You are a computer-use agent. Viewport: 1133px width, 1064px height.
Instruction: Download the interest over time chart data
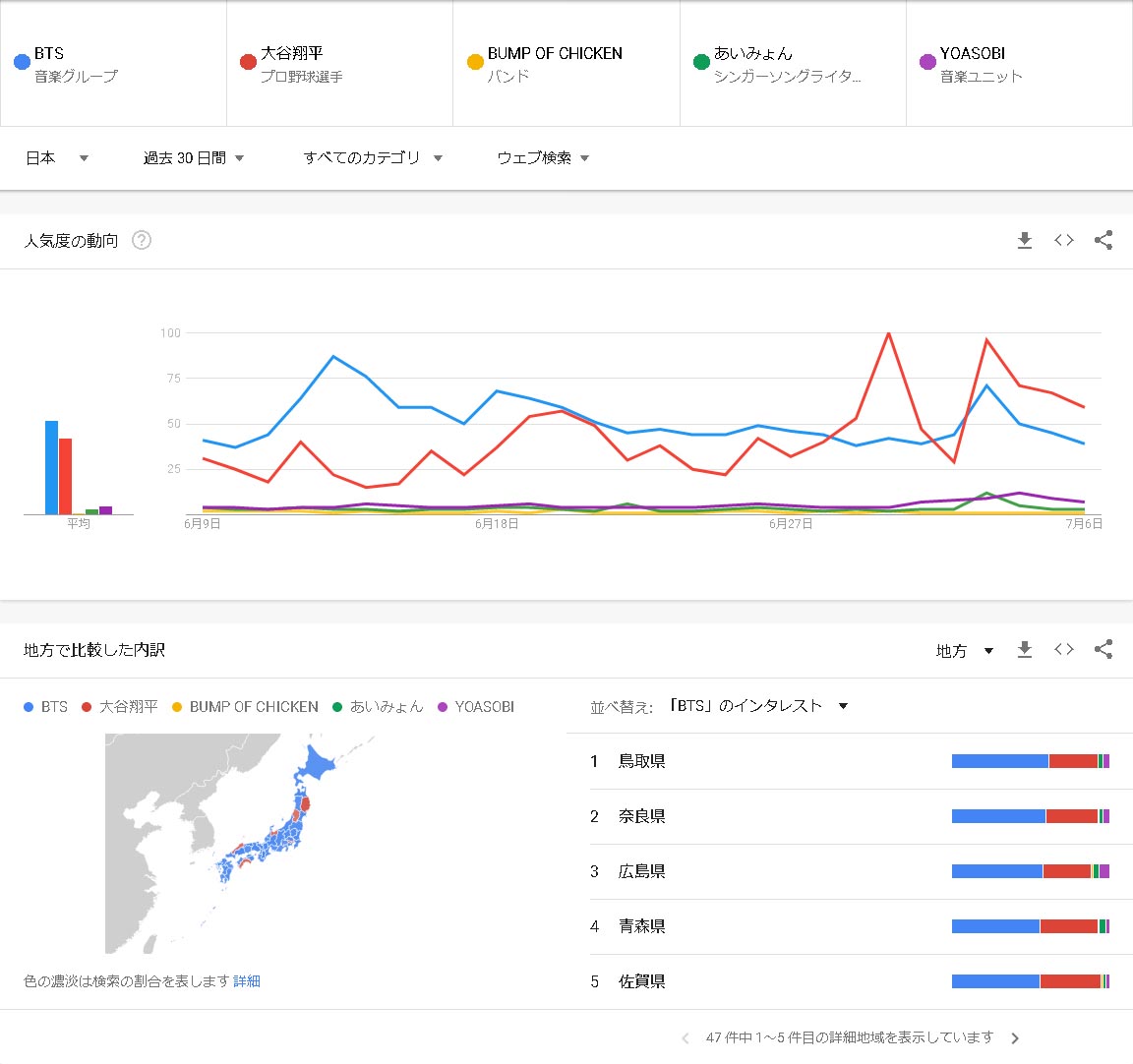click(x=1025, y=240)
